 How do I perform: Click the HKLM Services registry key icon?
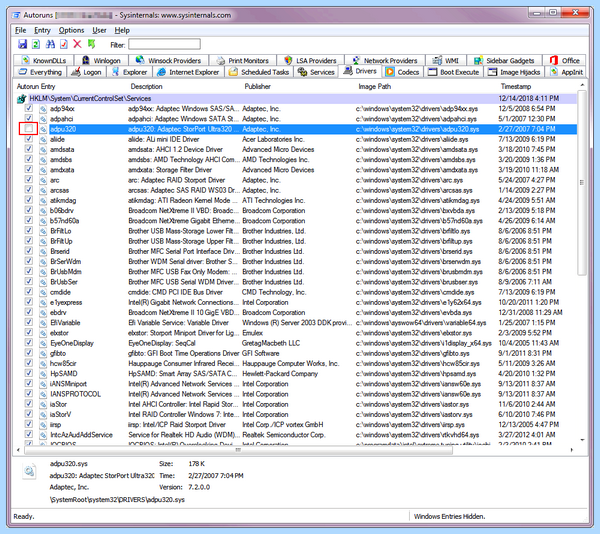21,99
